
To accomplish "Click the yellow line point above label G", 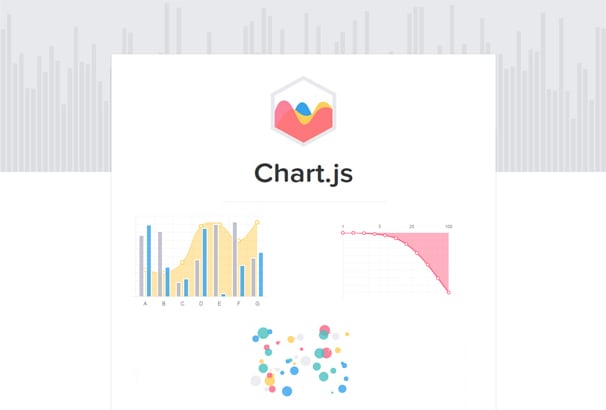I will (257, 222).
